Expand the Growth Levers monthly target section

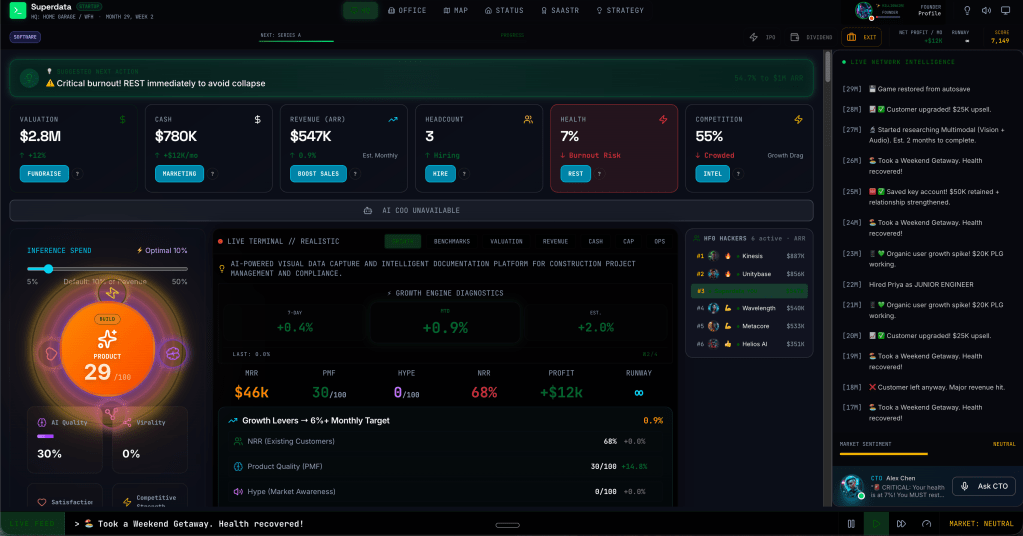445,420
